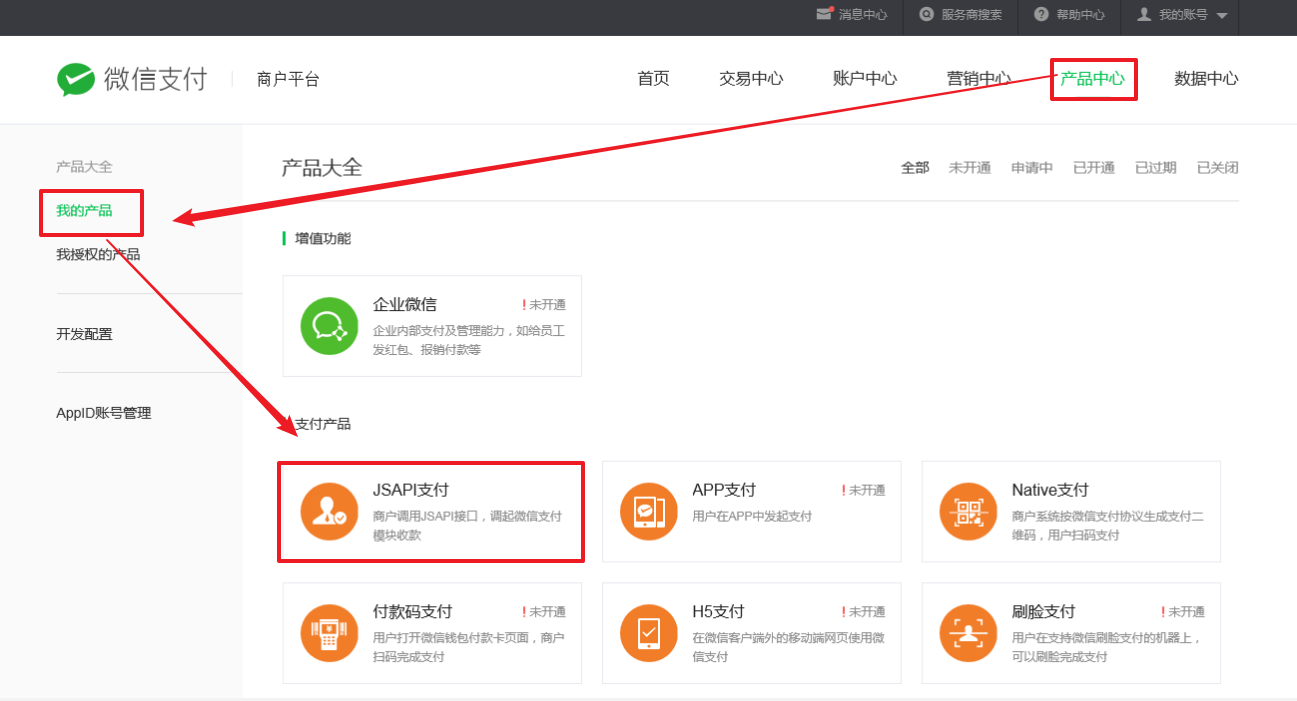This screenshot has height=701, width=1297.
Task: Click the 企业微信 green chat icon
Action: [329, 326]
